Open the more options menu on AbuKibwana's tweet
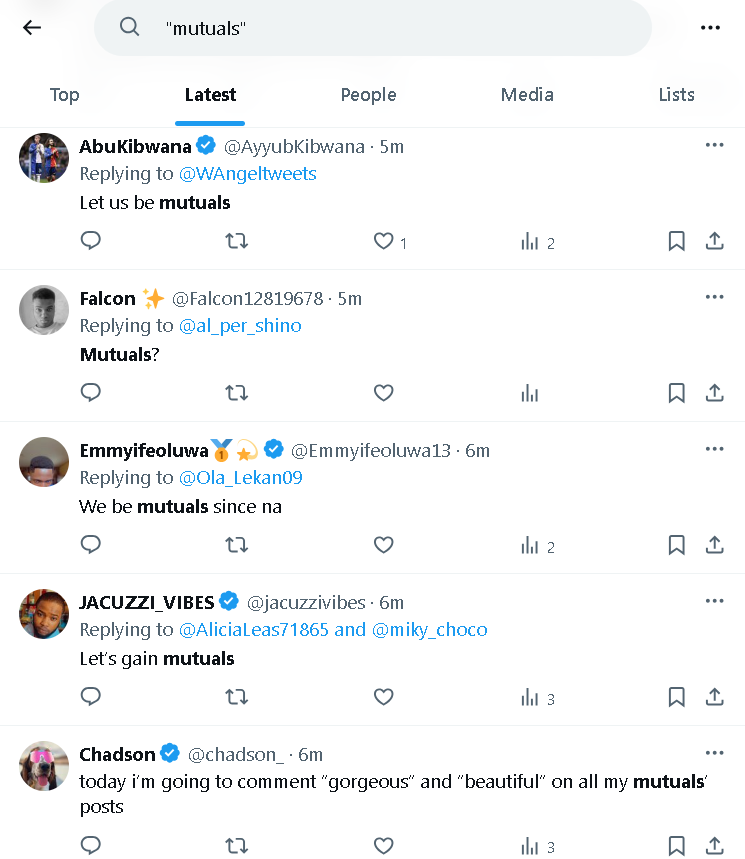This screenshot has height=859, width=745. [715, 144]
